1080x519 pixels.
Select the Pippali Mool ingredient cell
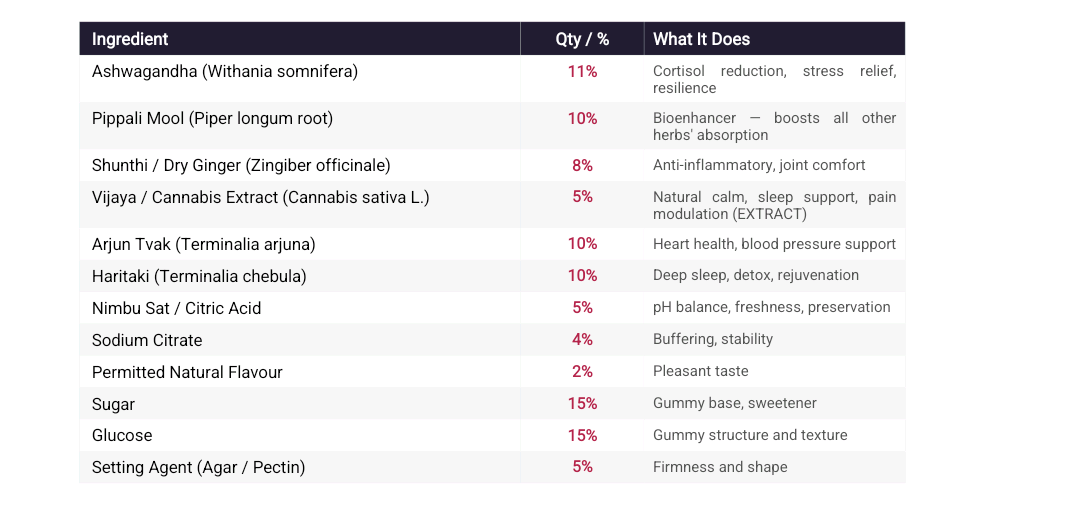click(x=300, y=125)
